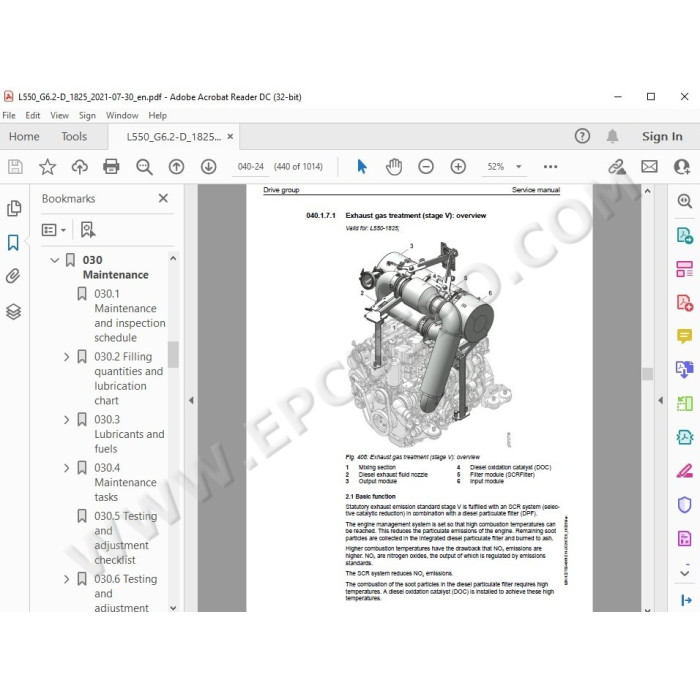Switch to Tools tab
This screenshot has height=700, width=700.
pyautogui.click(x=74, y=137)
